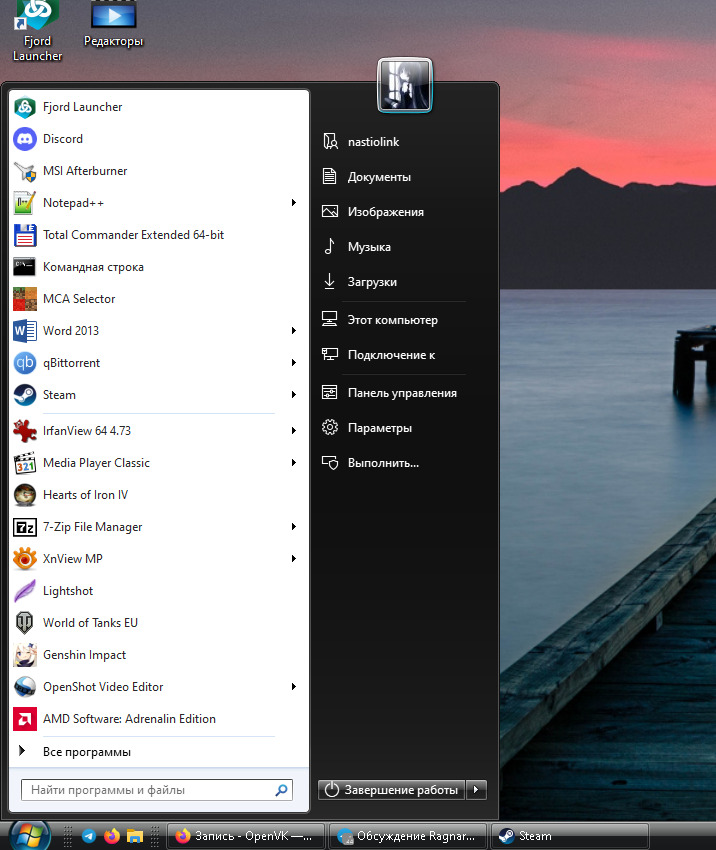Image resolution: width=716 pixels, height=850 pixels.
Task: Open Fjord Launcher desktop shortcut
Action: tap(37, 31)
